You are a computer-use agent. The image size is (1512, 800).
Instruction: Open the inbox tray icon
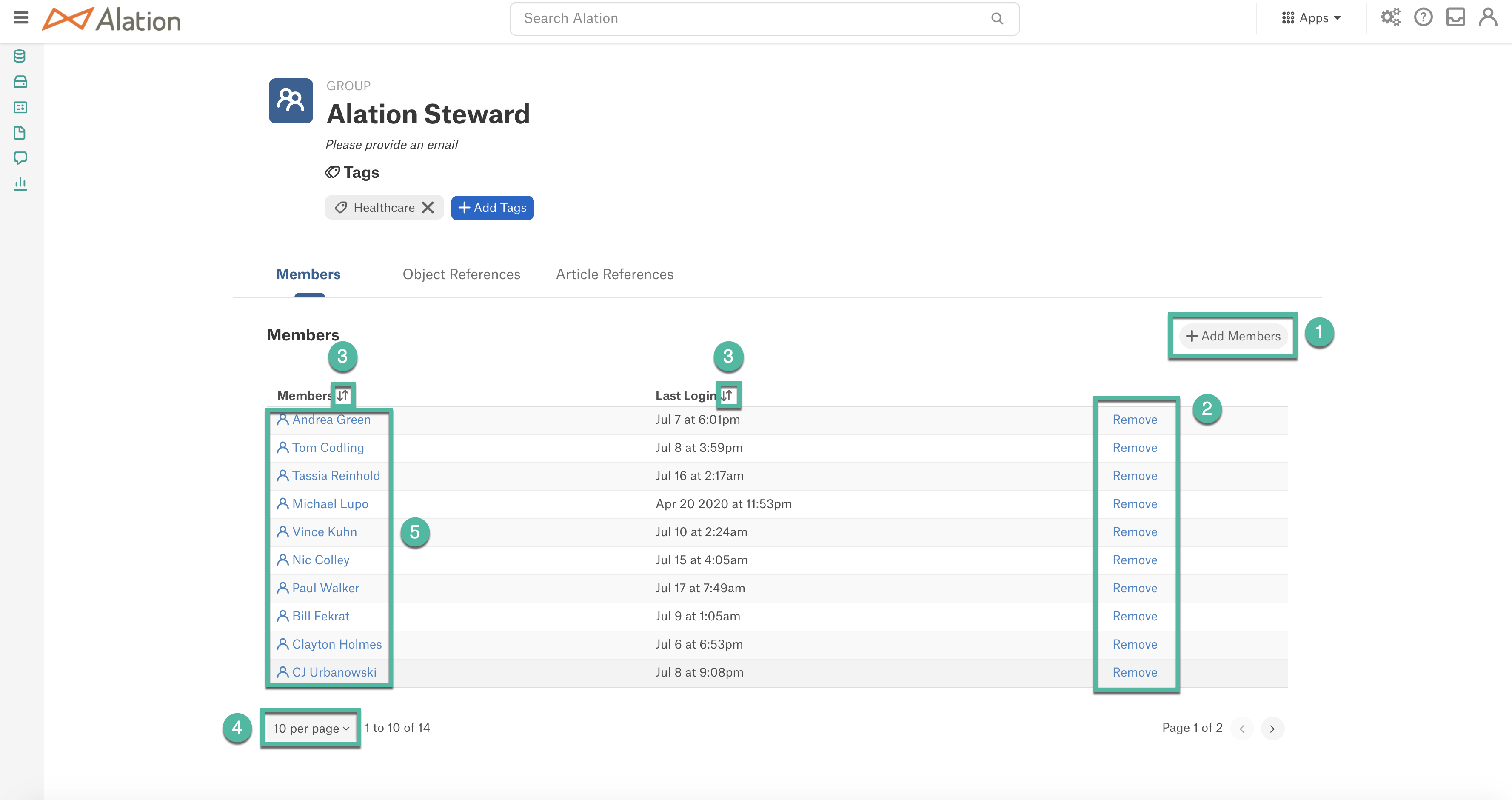[x=1456, y=17]
